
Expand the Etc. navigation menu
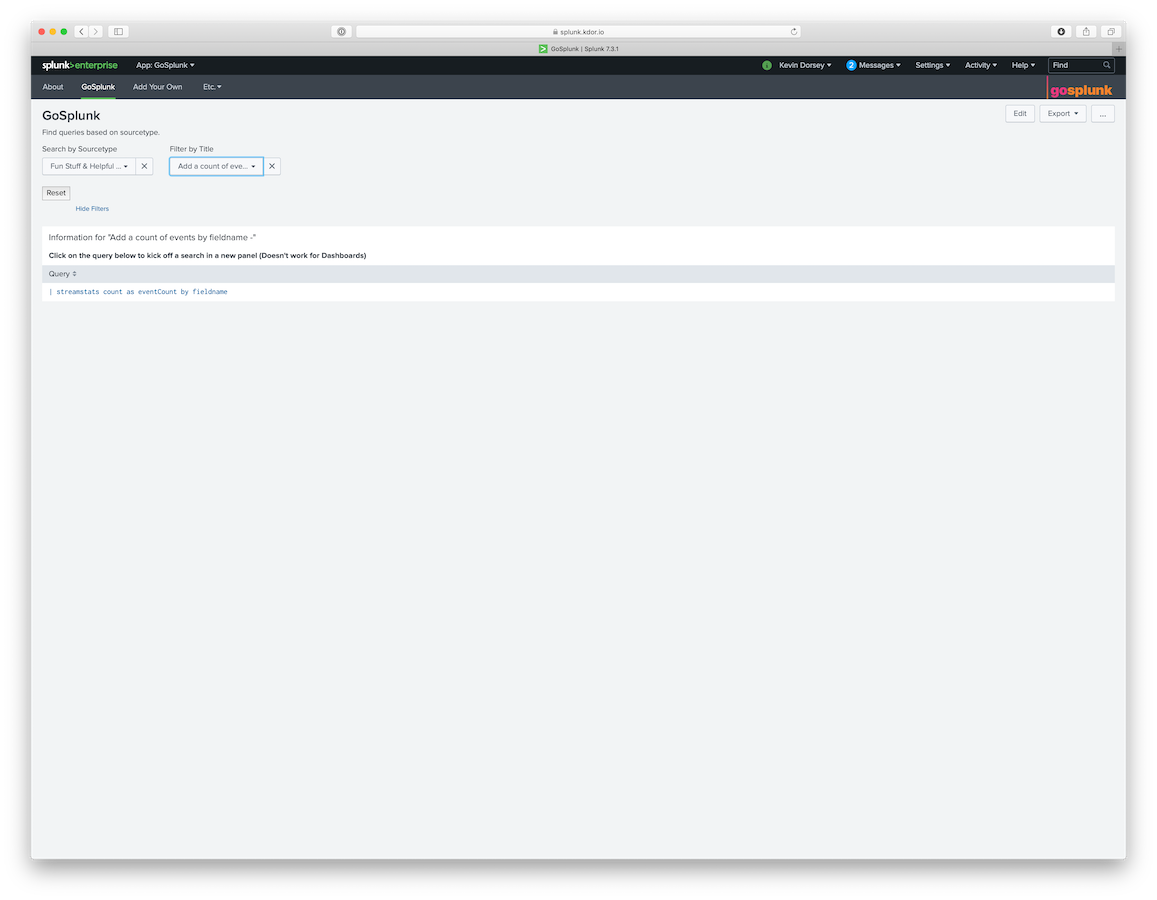point(213,86)
